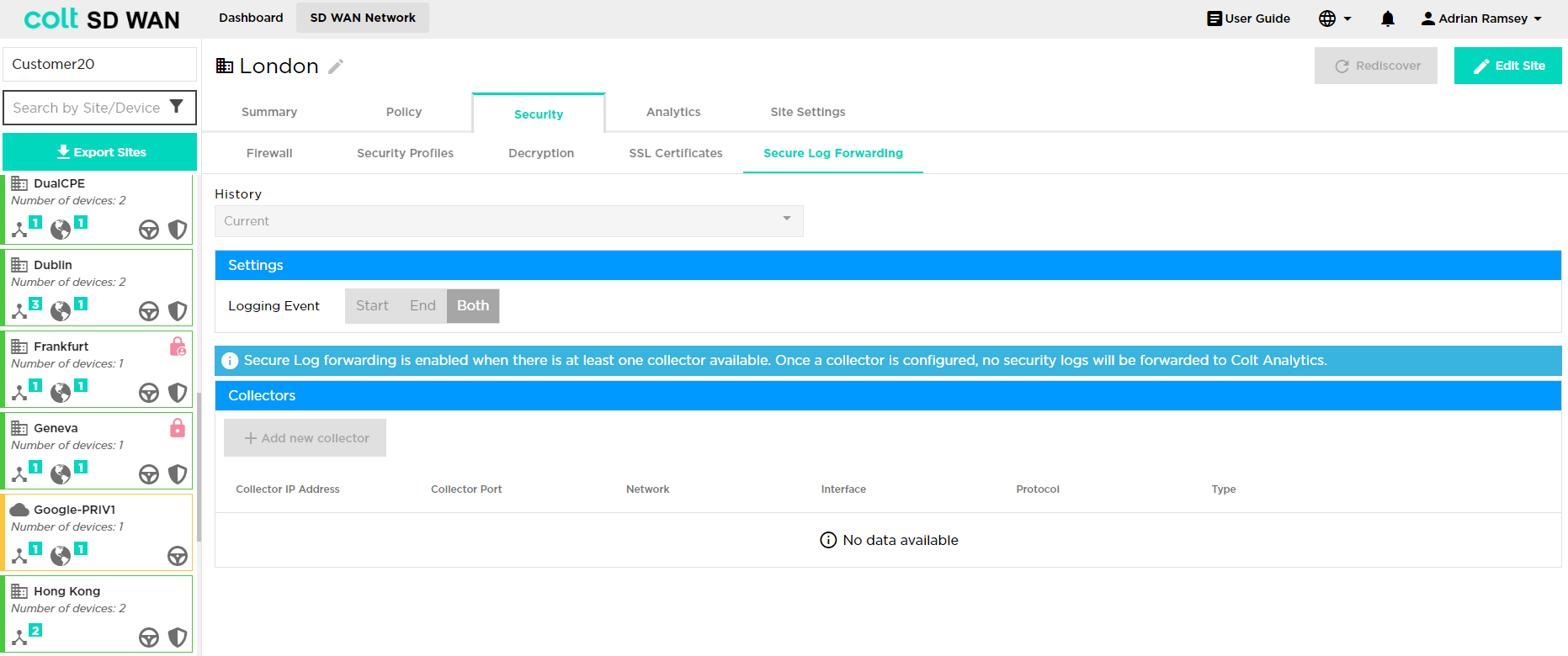Viewport: 1568px width, 656px height.
Task: Click Add new collector button
Action: point(305,438)
